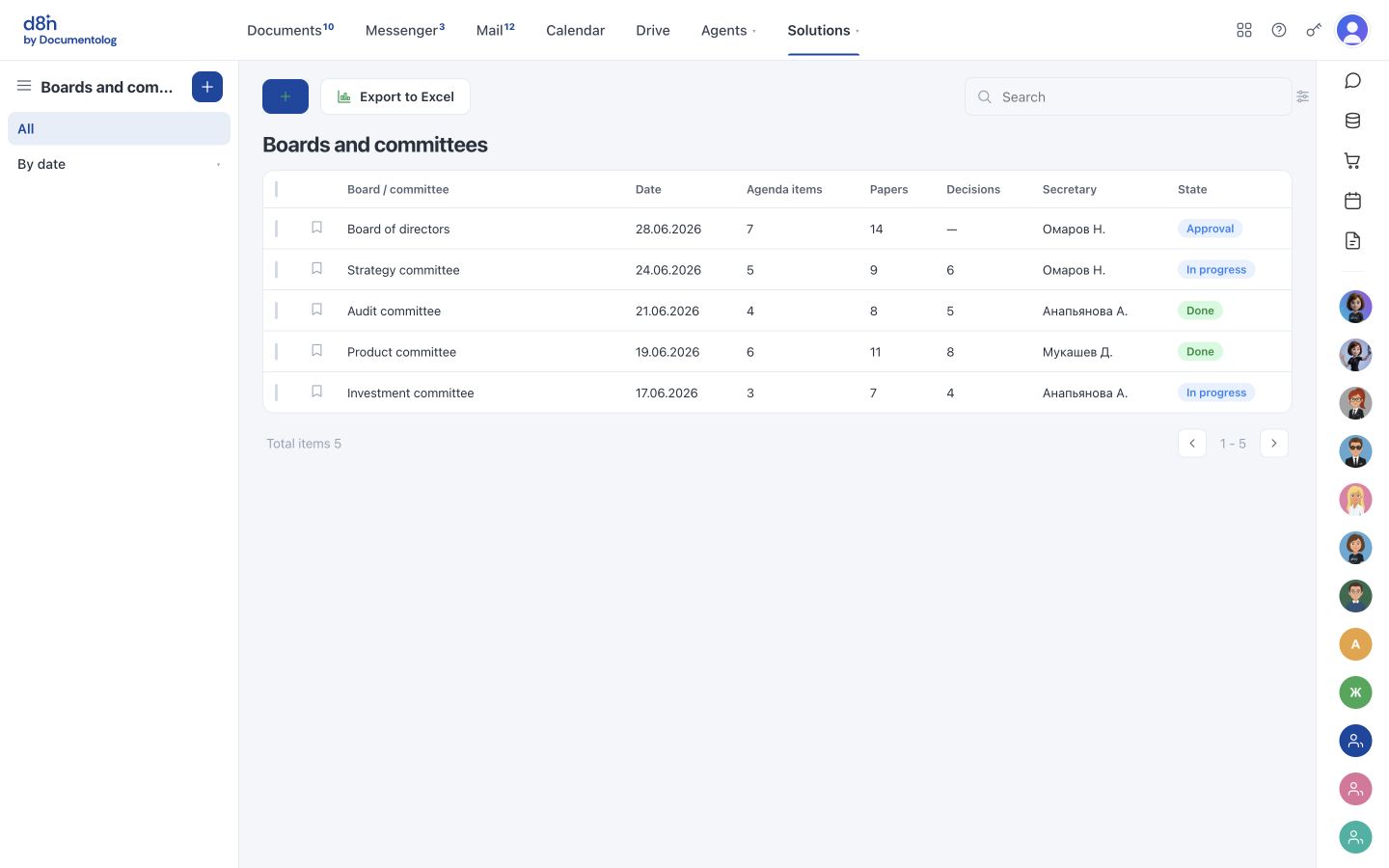1389x868 pixels.
Task: Open the Documents tab
Action: (x=290, y=30)
